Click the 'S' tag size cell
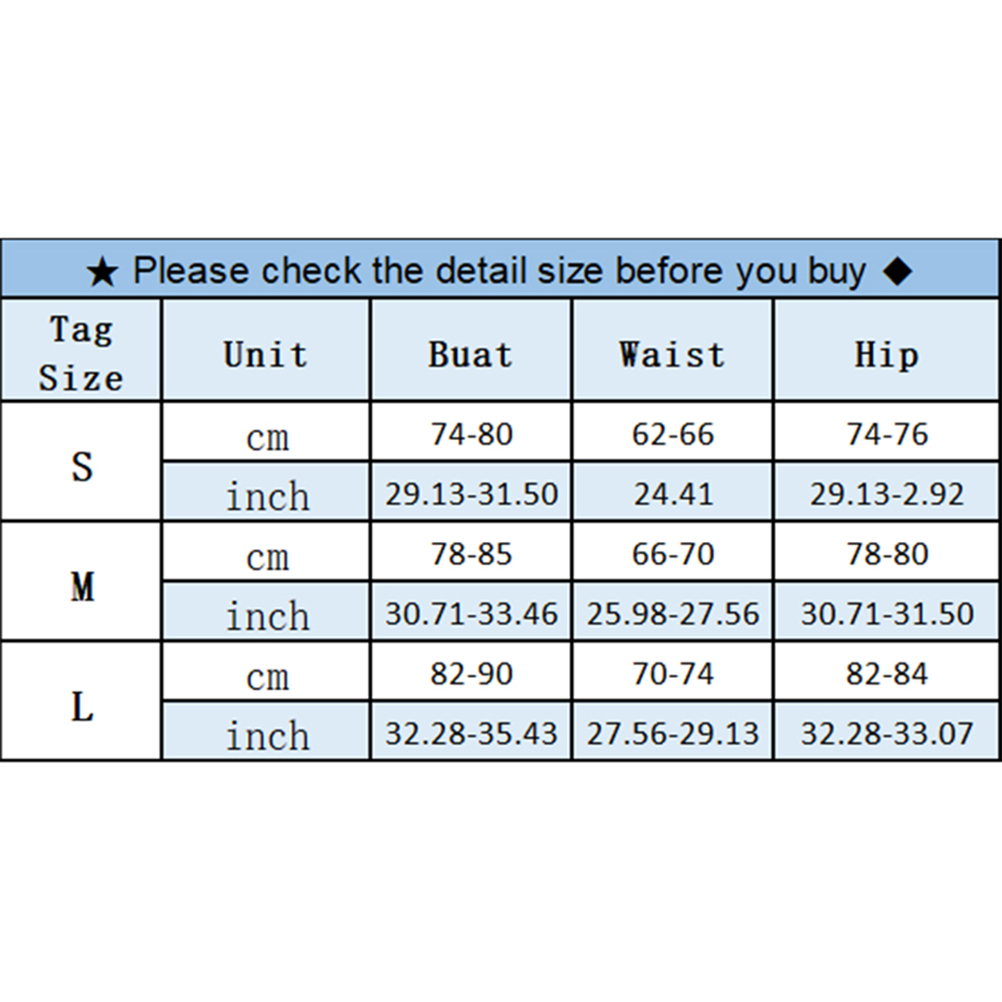This screenshot has width=1002, height=1002. tap(82, 465)
